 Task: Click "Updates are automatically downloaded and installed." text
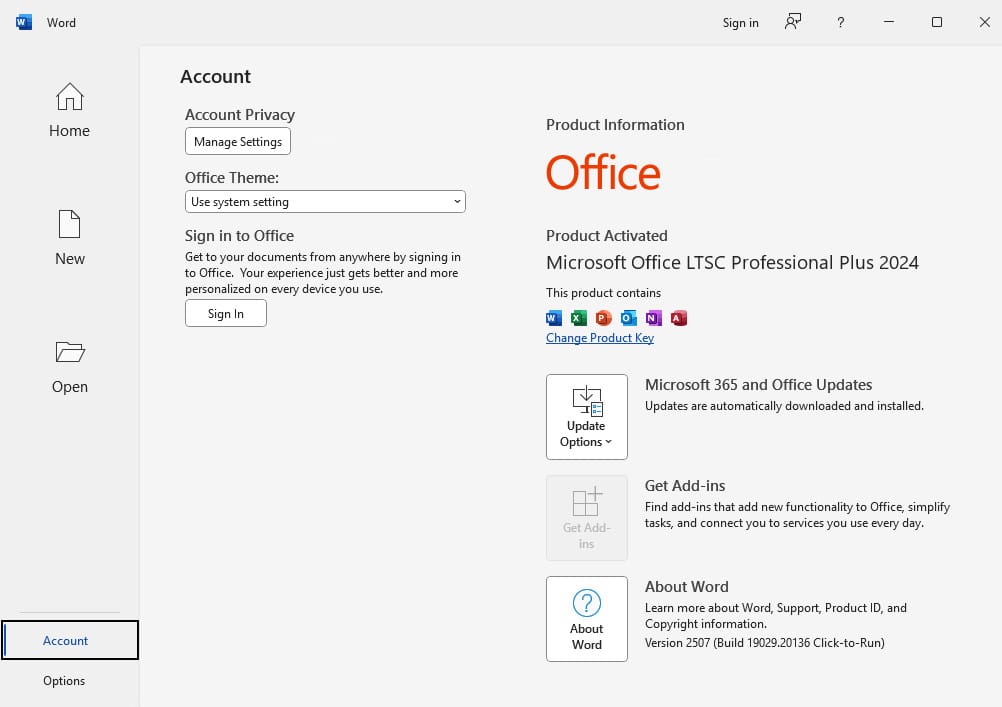(x=784, y=406)
